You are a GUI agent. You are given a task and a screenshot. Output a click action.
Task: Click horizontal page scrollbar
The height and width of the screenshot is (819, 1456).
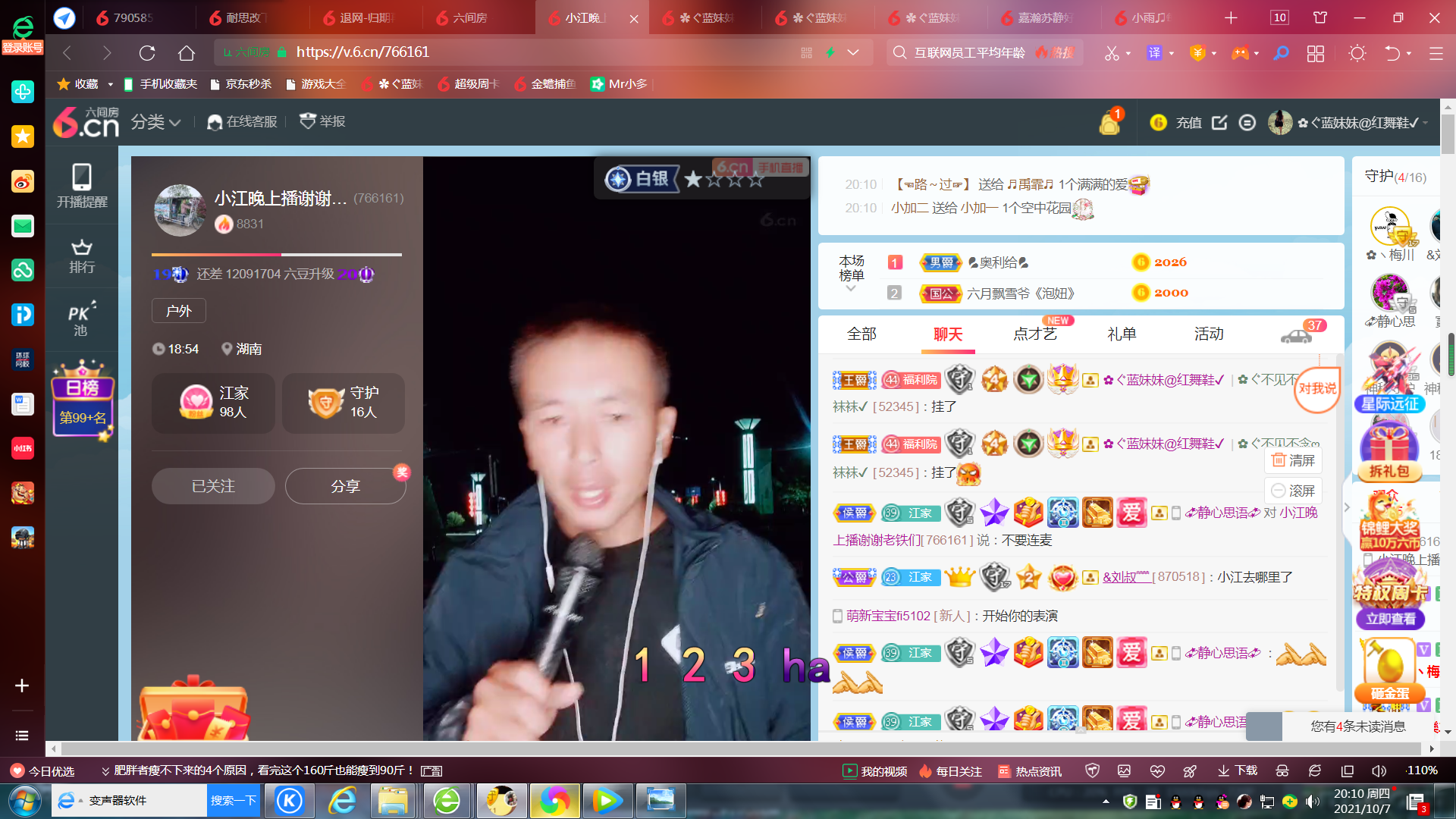pyautogui.click(x=742, y=748)
